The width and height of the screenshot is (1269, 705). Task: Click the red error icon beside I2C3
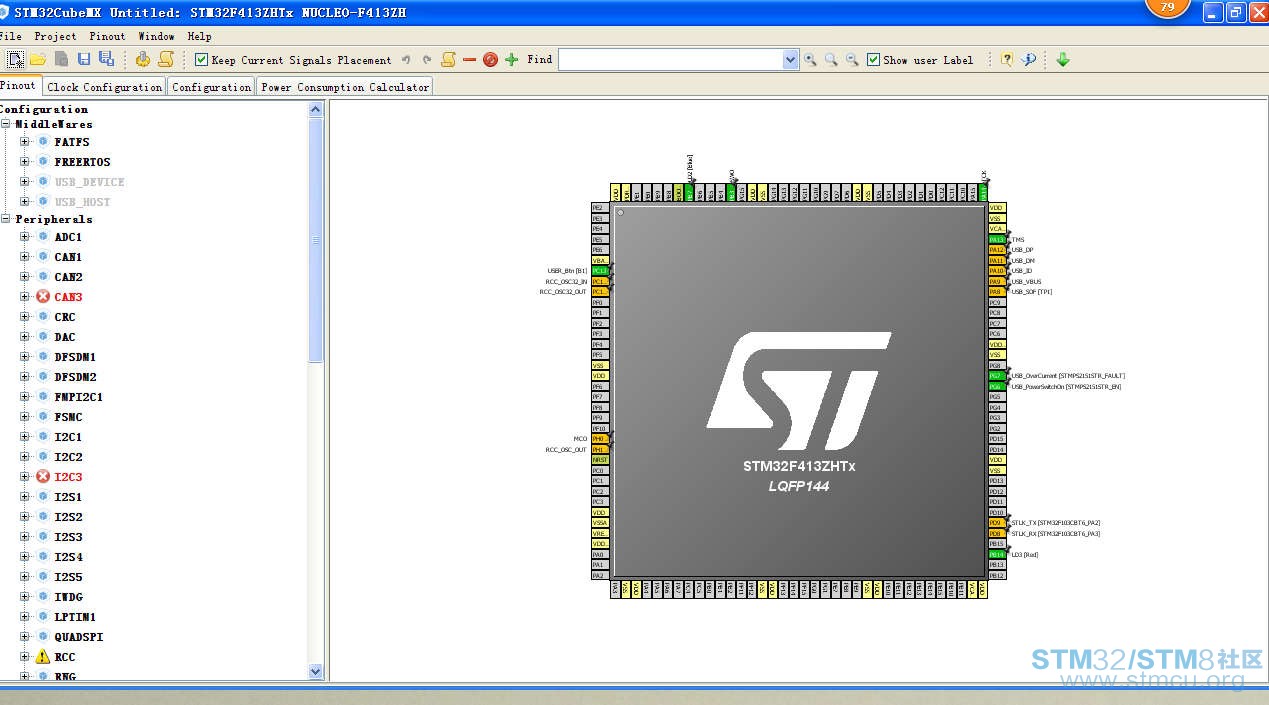(x=43, y=477)
